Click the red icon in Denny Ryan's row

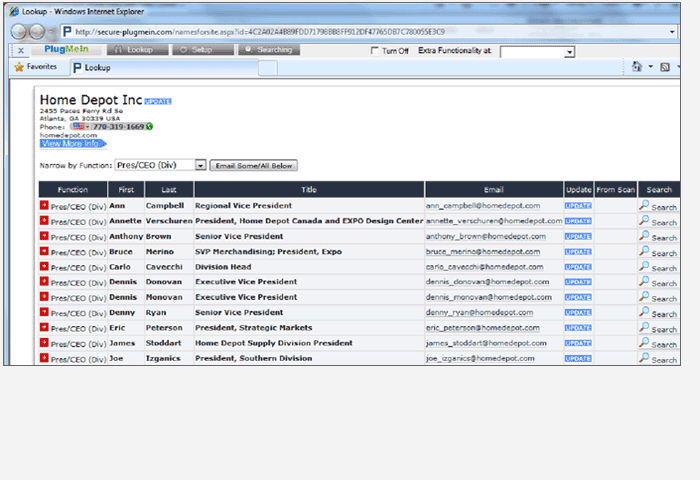coord(44,312)
